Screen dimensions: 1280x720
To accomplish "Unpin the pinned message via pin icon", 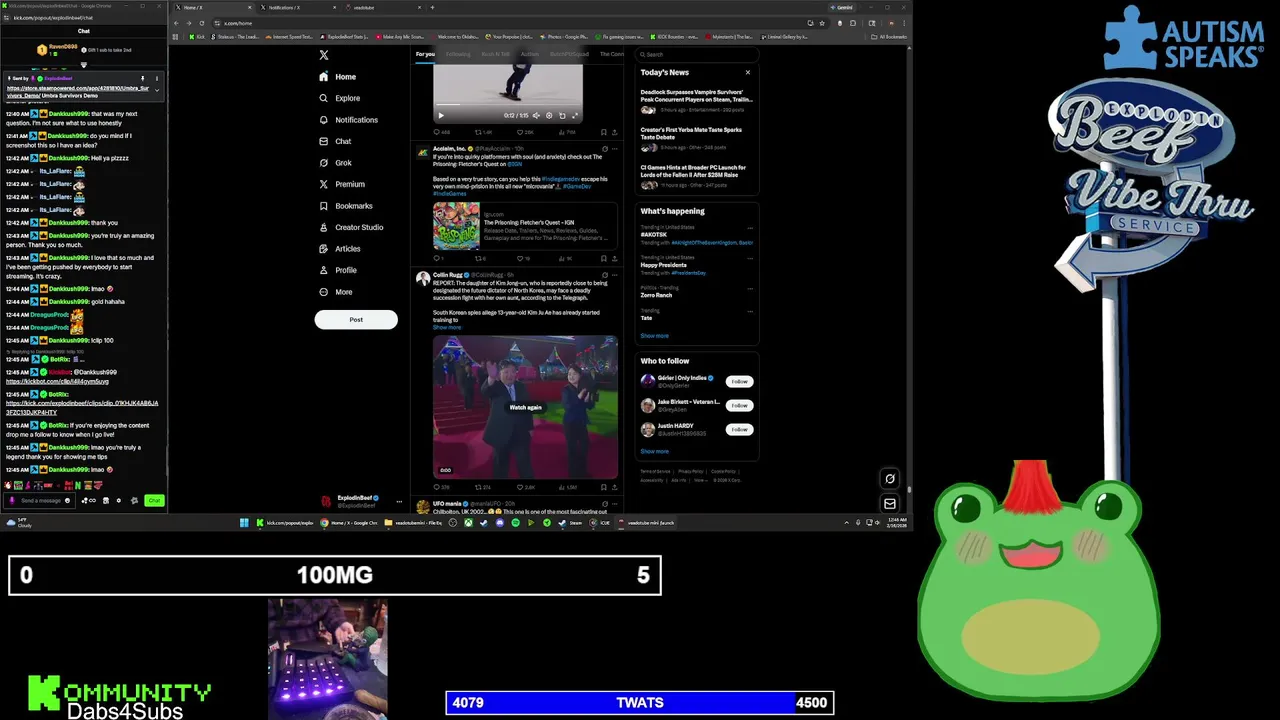I will pos(142,78).
